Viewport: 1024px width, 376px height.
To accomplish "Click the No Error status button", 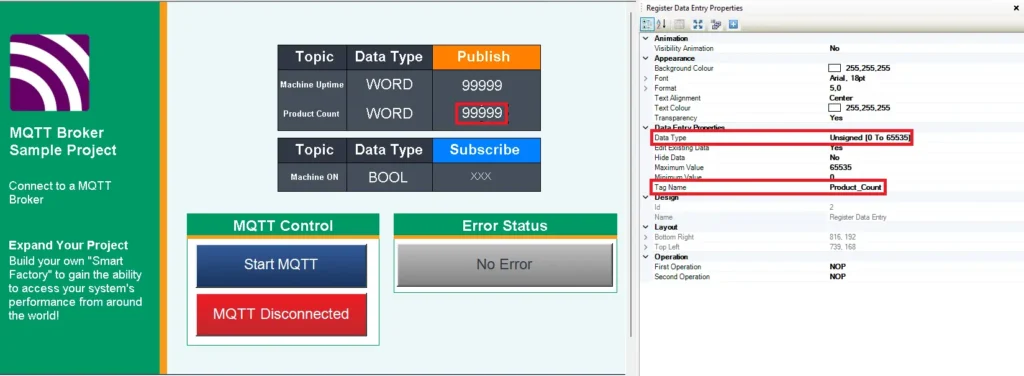I will [x=504, y=265].
